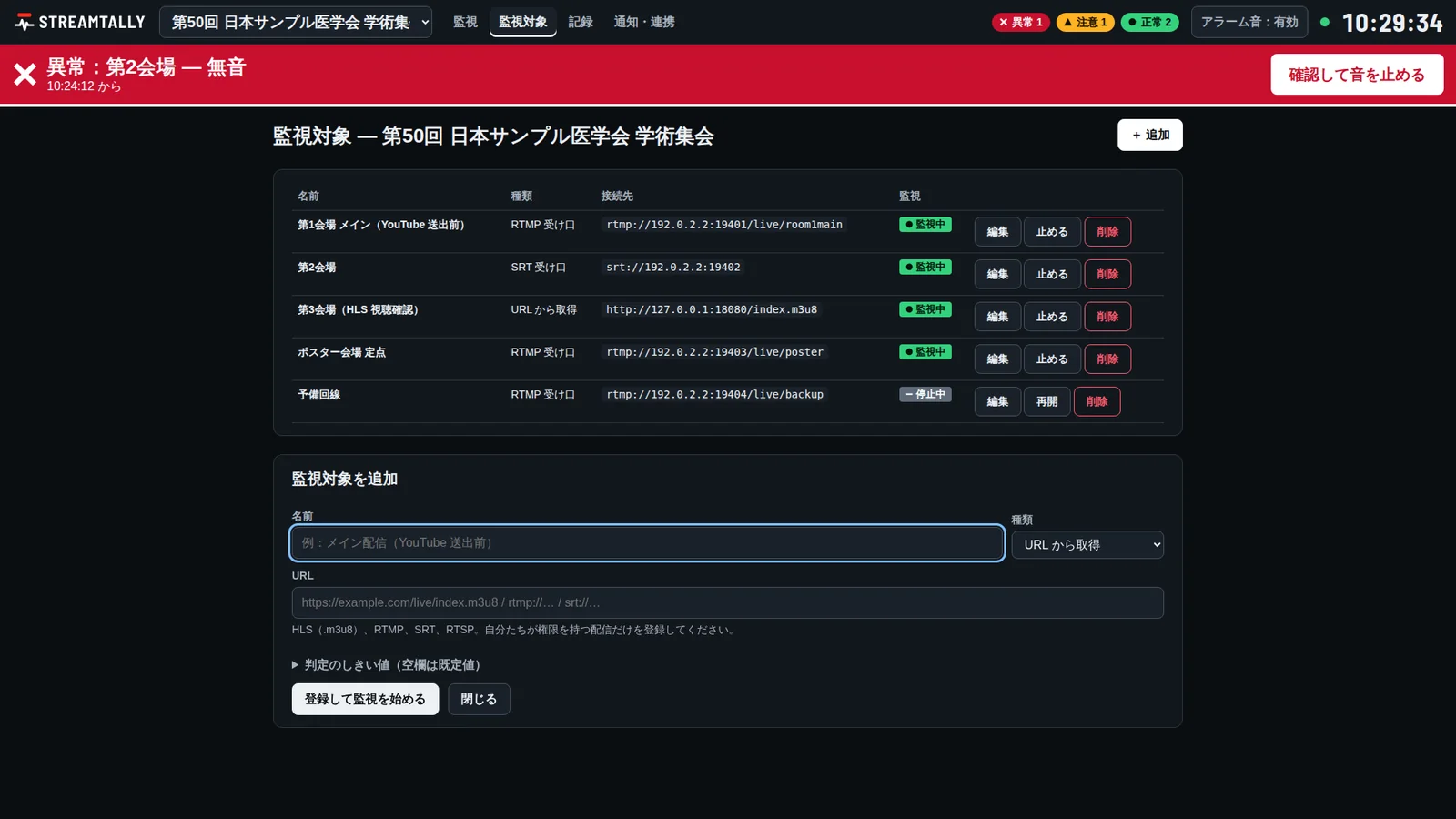
Task: Click the URL から取得 cell in 第3会場 row
Action: coord(543,310)
